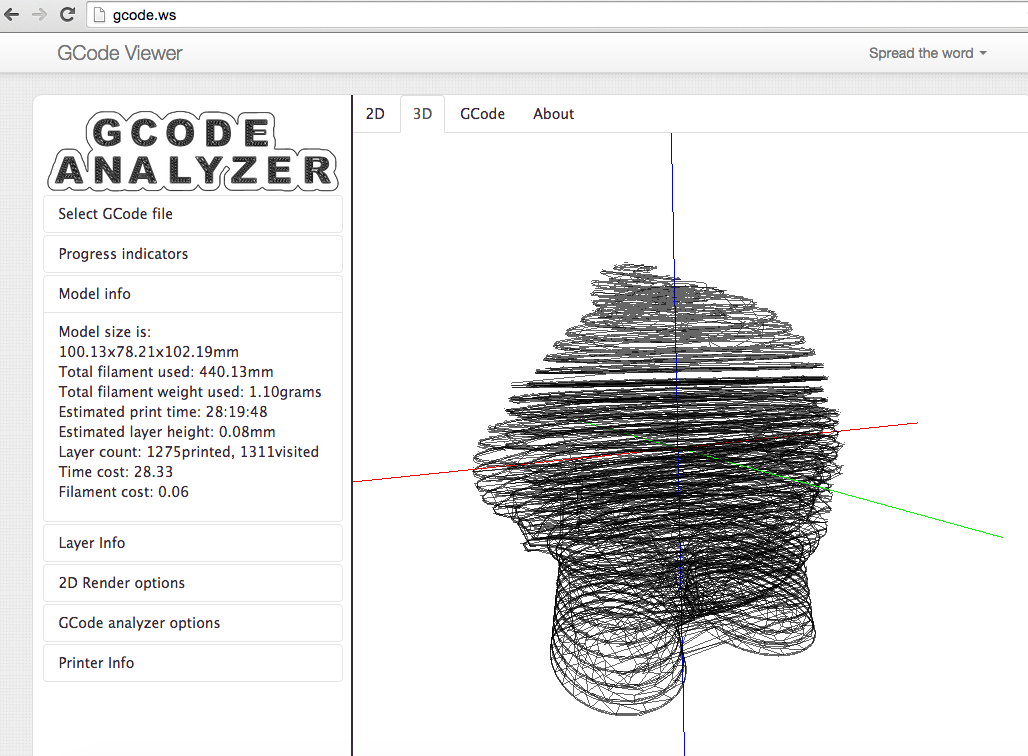Click the browser back arrow
The width and height of the screenshot is (1028, 756).
[x=13, y=15]
